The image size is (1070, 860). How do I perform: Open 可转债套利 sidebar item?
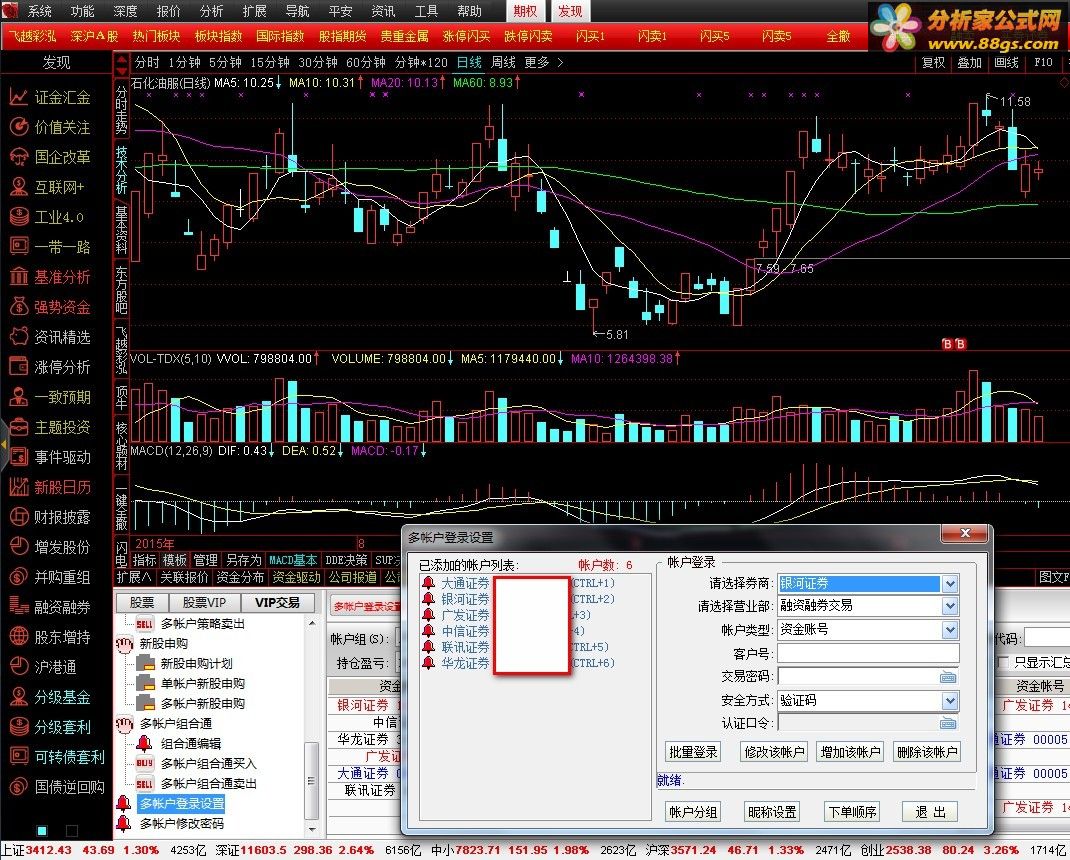(x=57, y=758)
